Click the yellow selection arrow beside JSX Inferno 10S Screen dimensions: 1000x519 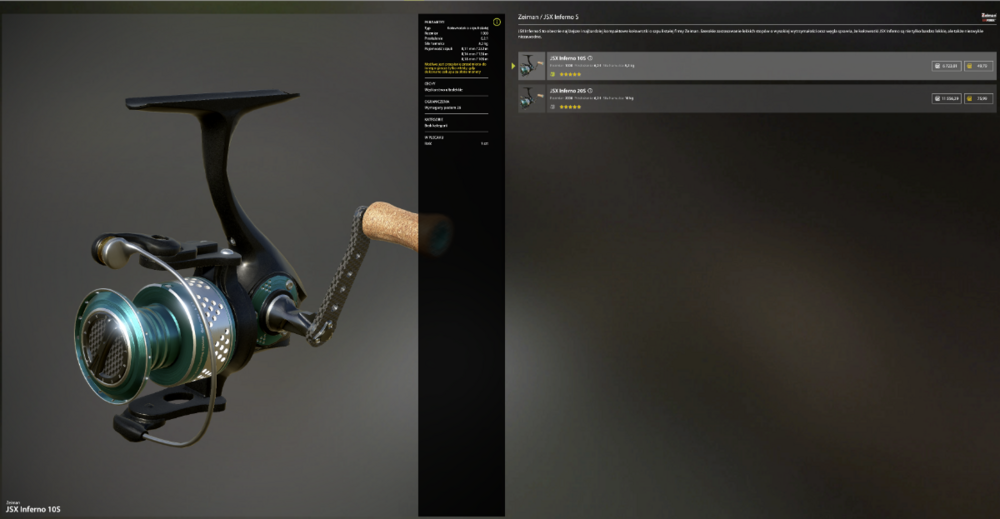[x=513, y=66]
